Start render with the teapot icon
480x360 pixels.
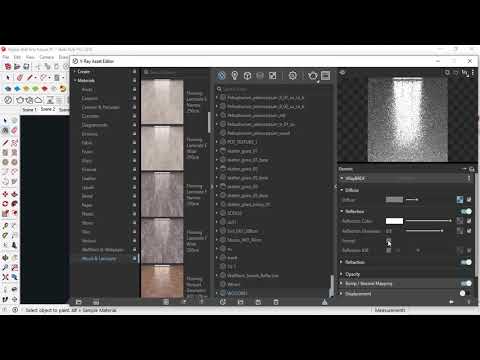(313, 76)
